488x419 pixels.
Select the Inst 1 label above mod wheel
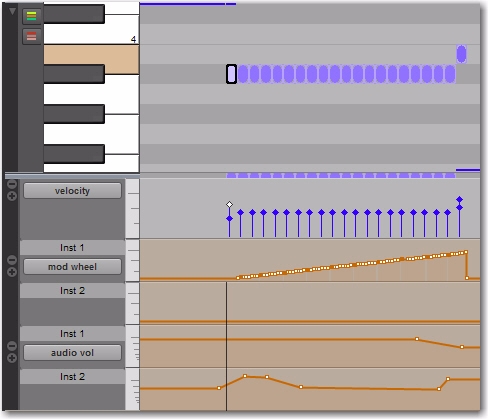(x=72, y=248)
